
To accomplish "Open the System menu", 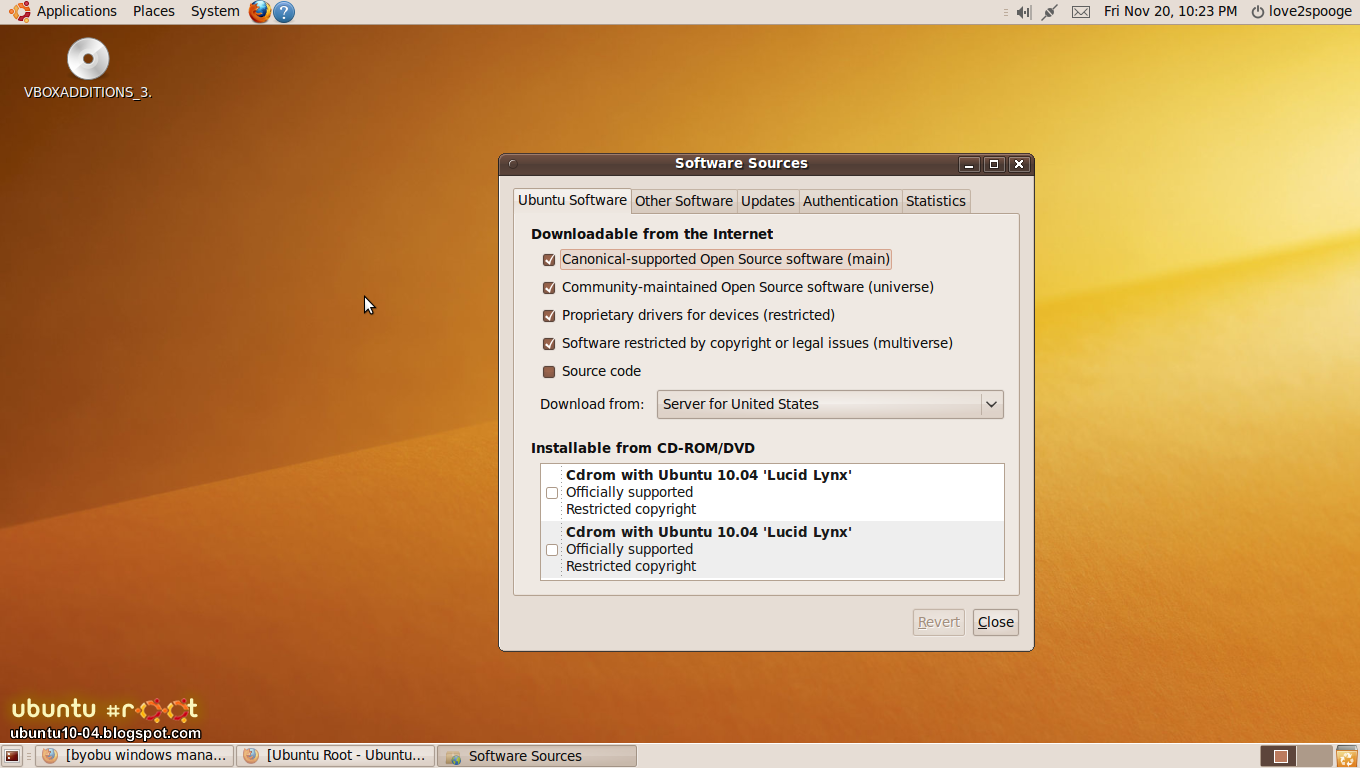I will [x=215, y=11].
